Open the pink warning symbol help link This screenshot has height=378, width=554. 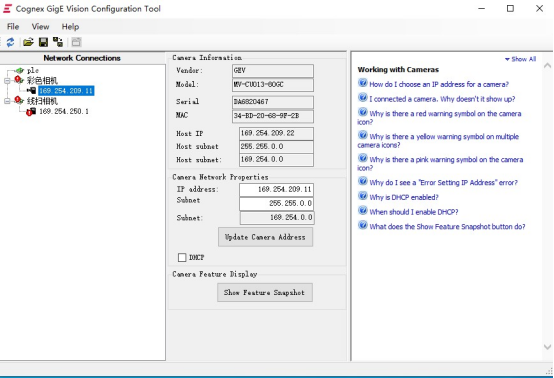[440, 164]
